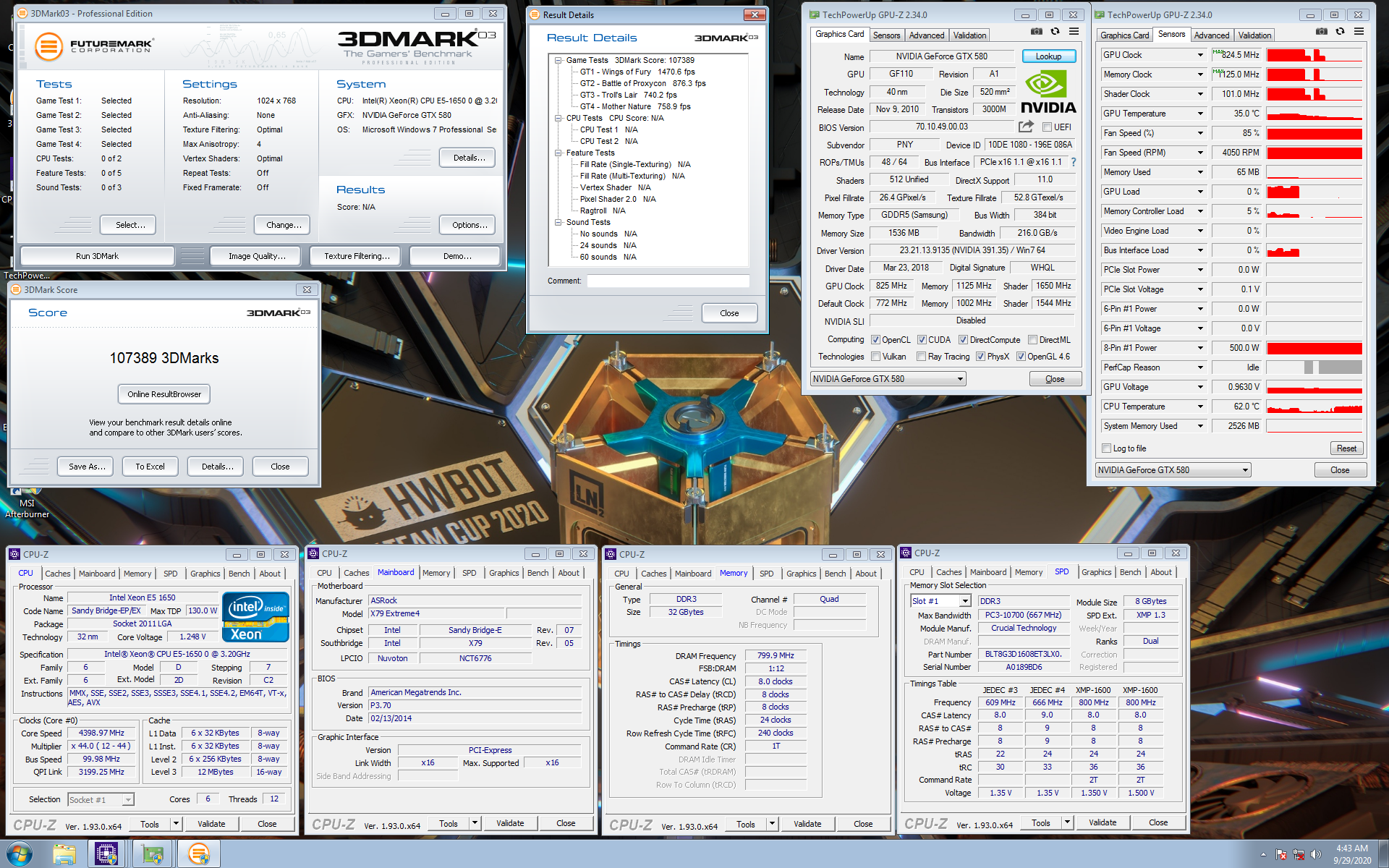
Task: Refresh GPU-Z Graphics Card window data
Action: coord(1055,32)
